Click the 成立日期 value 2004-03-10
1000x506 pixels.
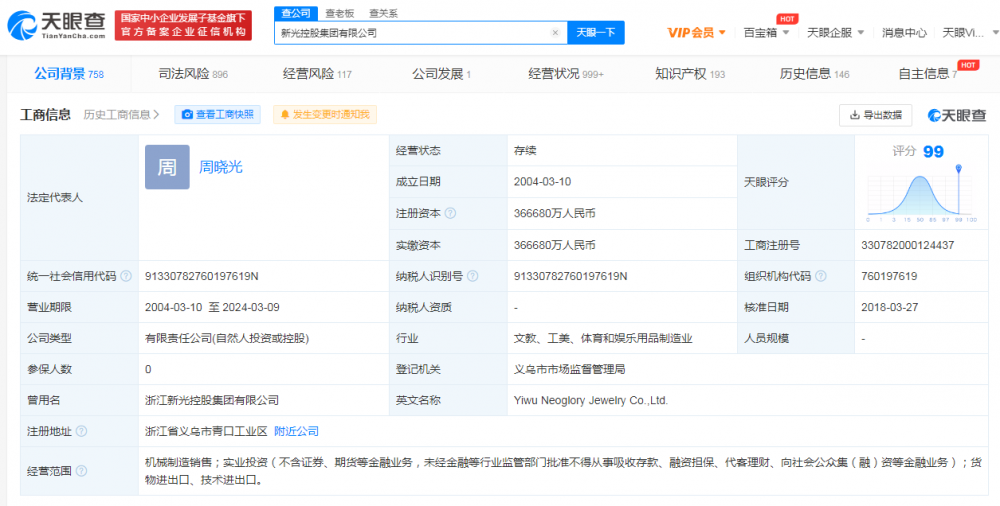(543, 182)
